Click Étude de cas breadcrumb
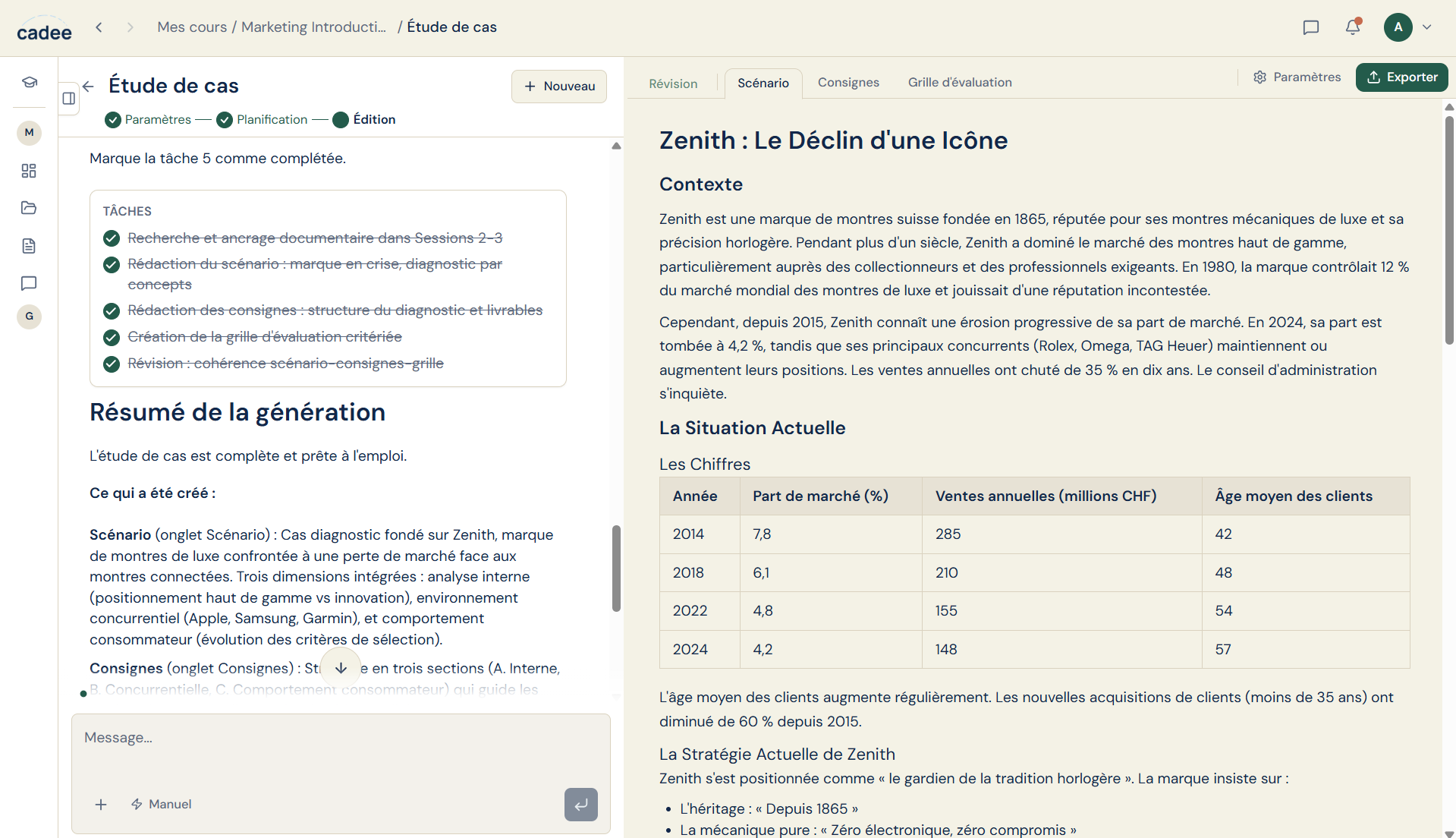 [x=452, y=27]
